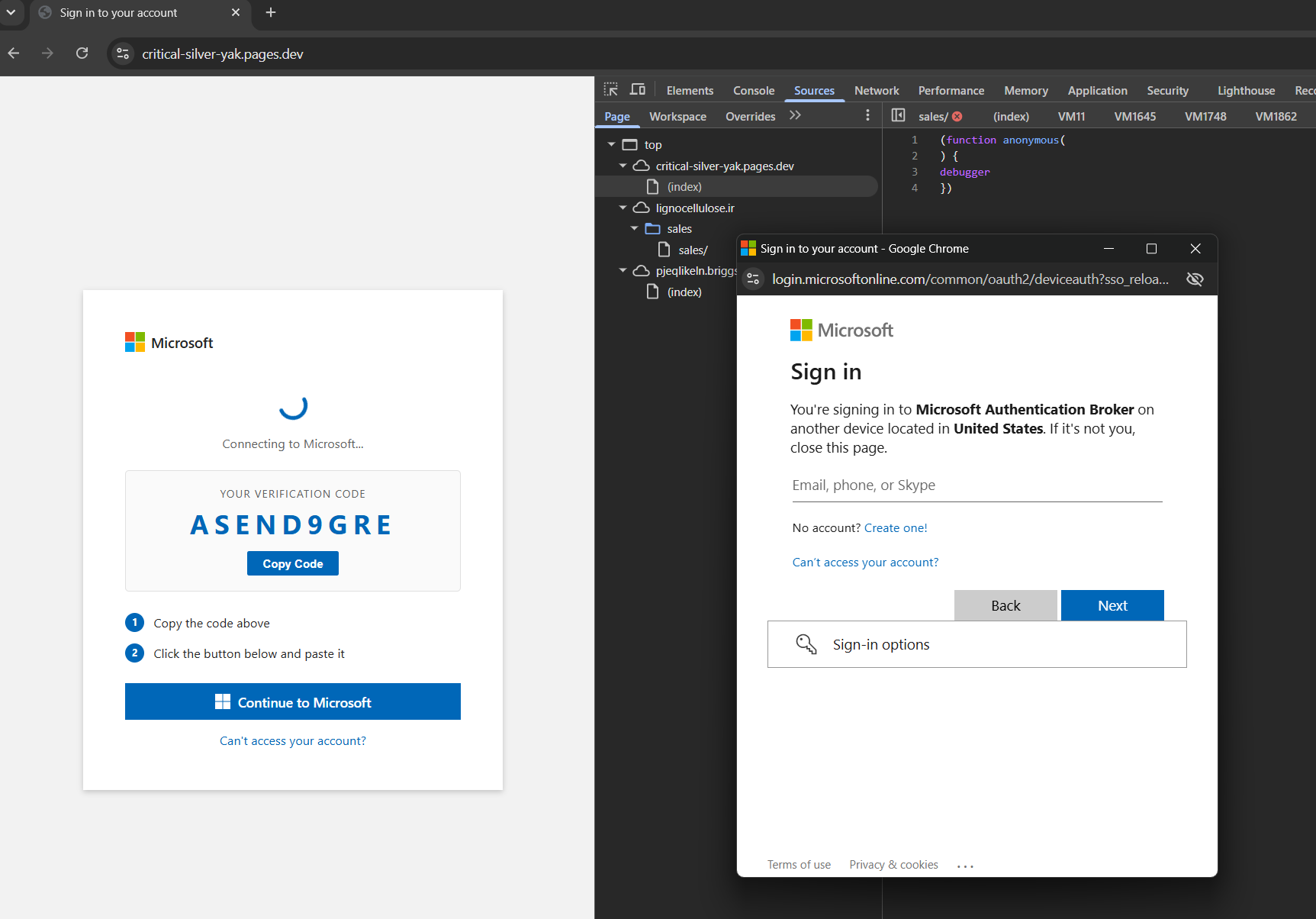The image size is (1316, 919).
Task: Click the 'Create one!' link
Action: [x=896, y=528]
